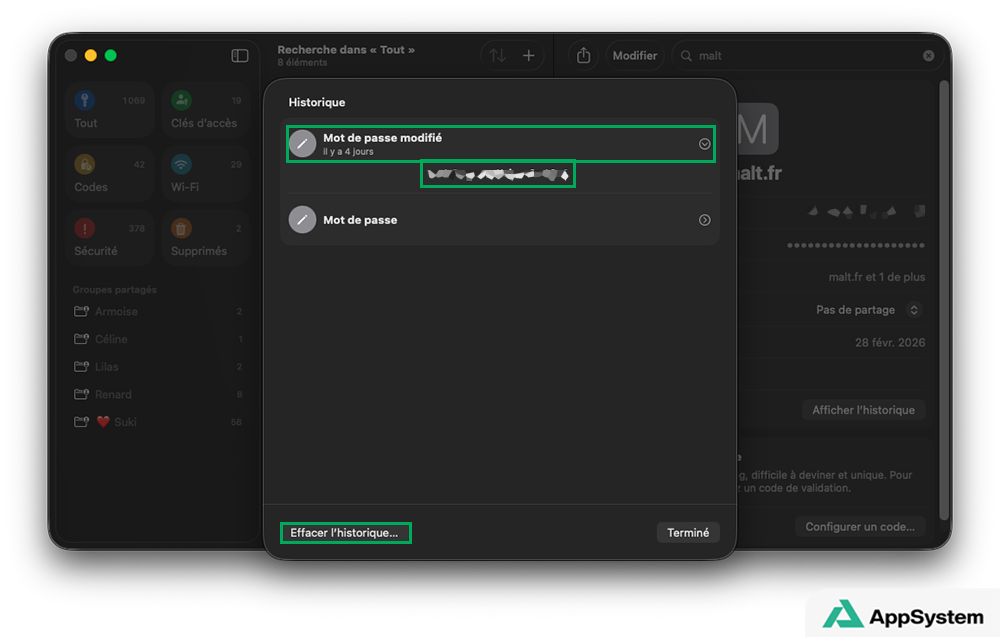Open the Pas de partage dropdown
The width and height of the screenshot is (1000, 637).
[x=865, y=310]
